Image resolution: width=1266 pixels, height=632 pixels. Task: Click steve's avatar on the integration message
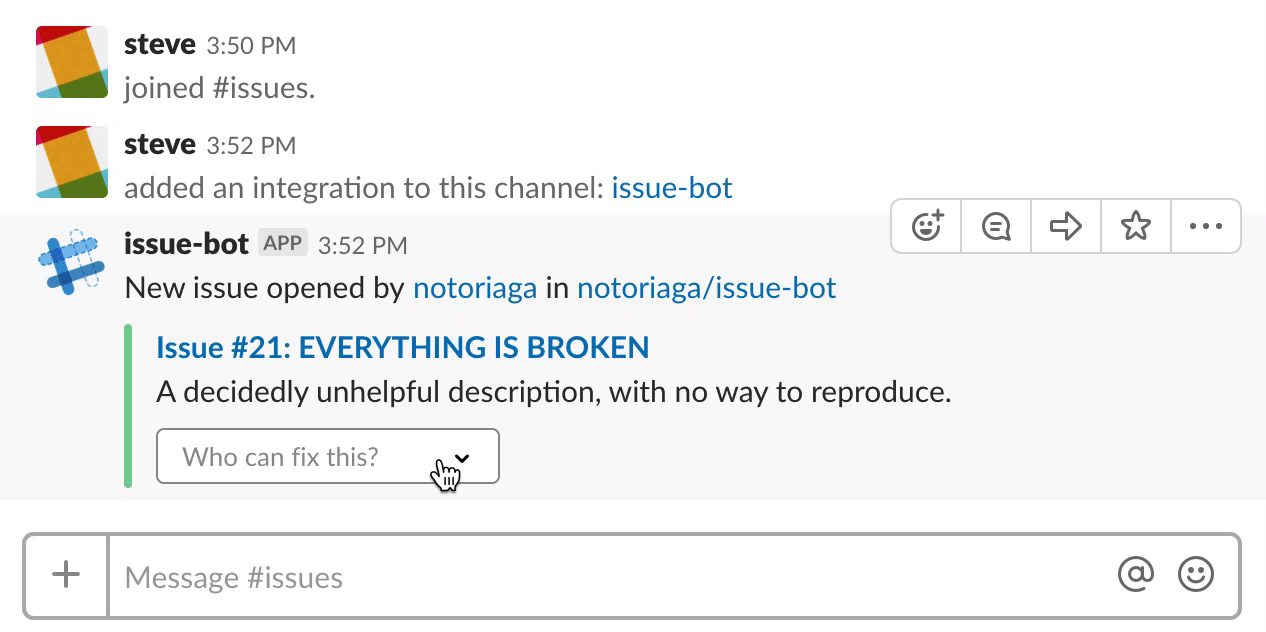coord(72,162)
